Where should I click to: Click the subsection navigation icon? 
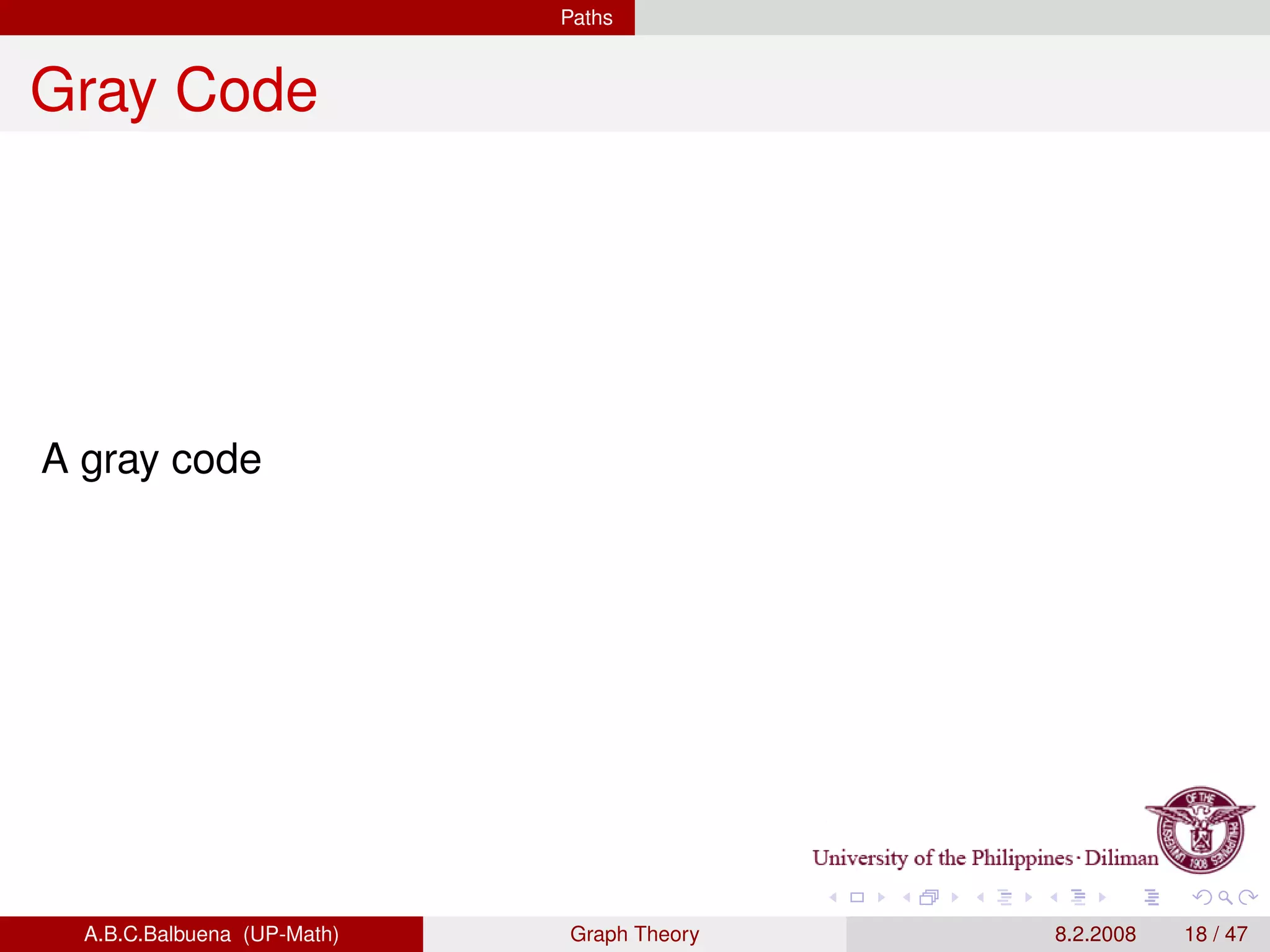(x=1005, y=897)
